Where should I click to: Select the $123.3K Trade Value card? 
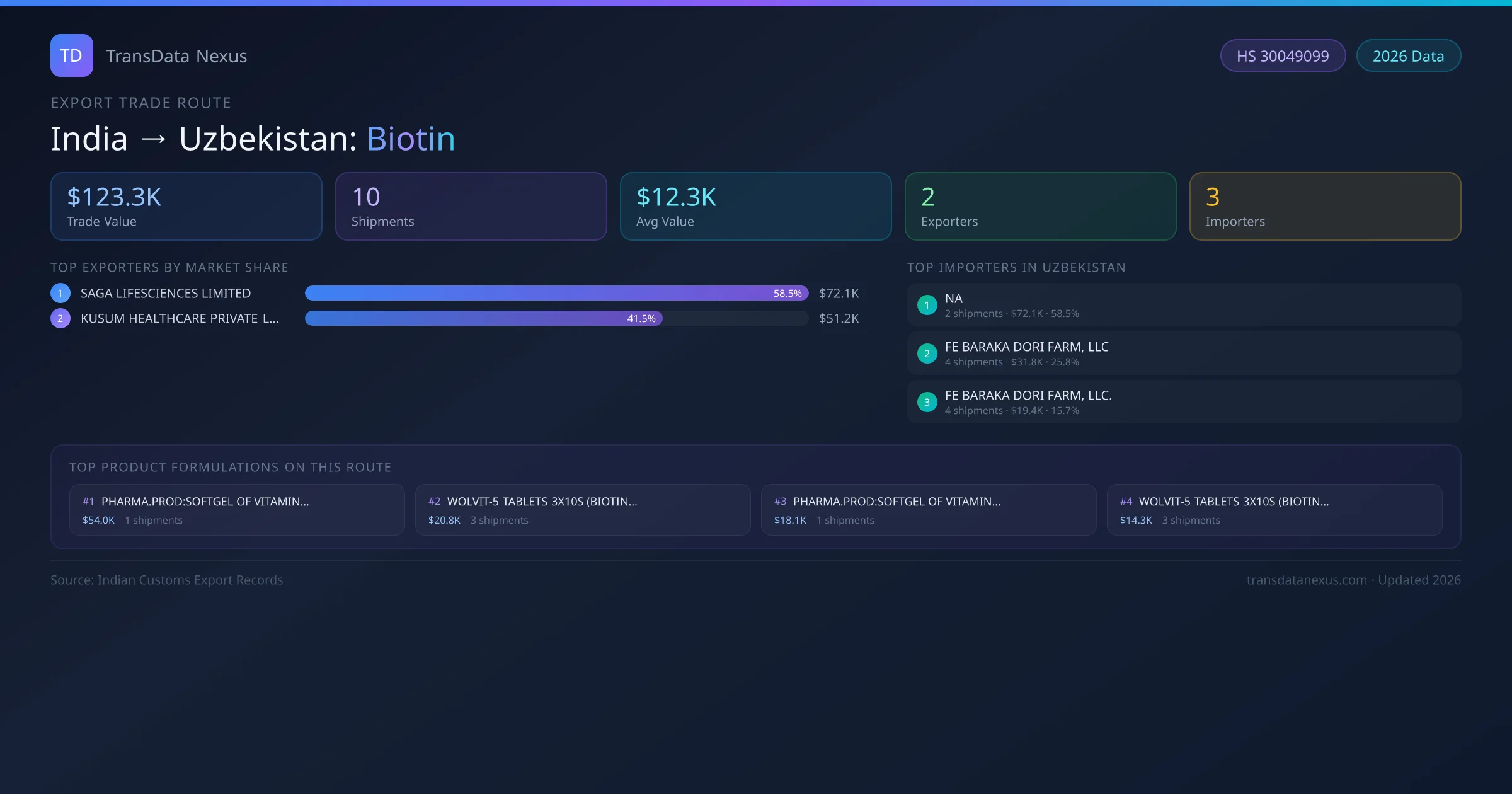tap(186, 207)
